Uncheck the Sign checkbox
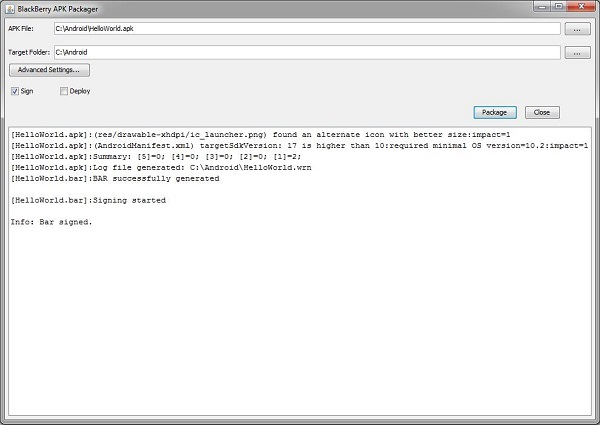 click(15, 91)
